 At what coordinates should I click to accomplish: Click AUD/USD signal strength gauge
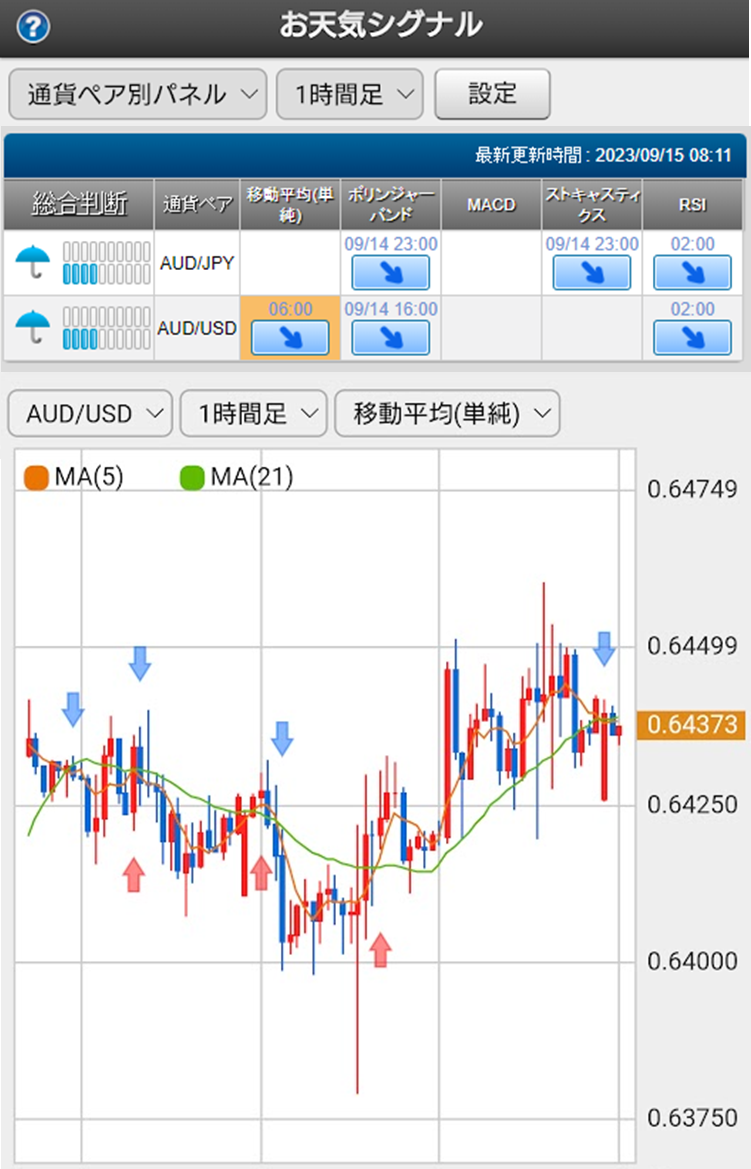tap(107, 328)
